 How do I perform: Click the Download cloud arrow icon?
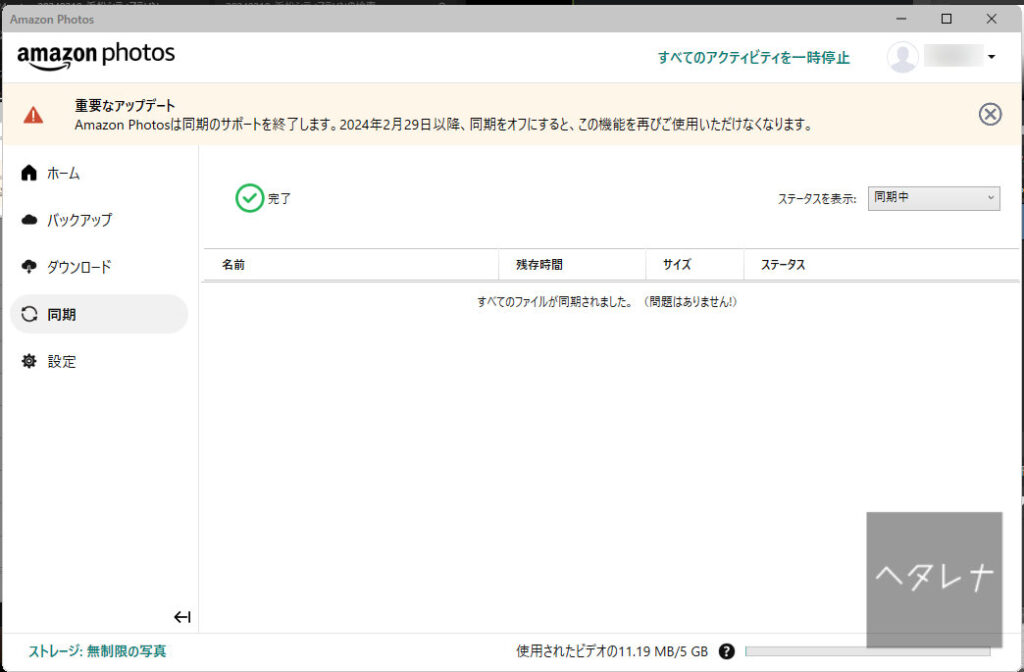coord(29,267)
